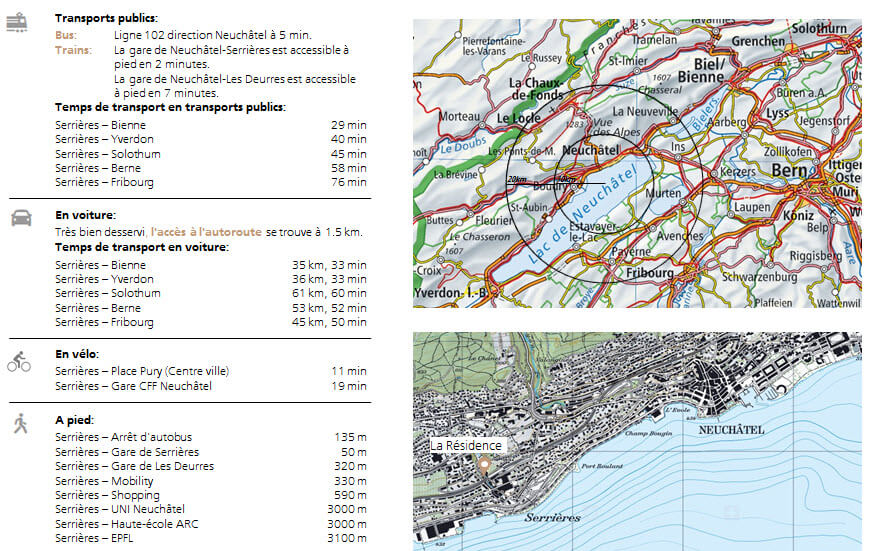Click the value 35 km, 33 min
Screen dimensions: 873x551
tap(329, 265)
